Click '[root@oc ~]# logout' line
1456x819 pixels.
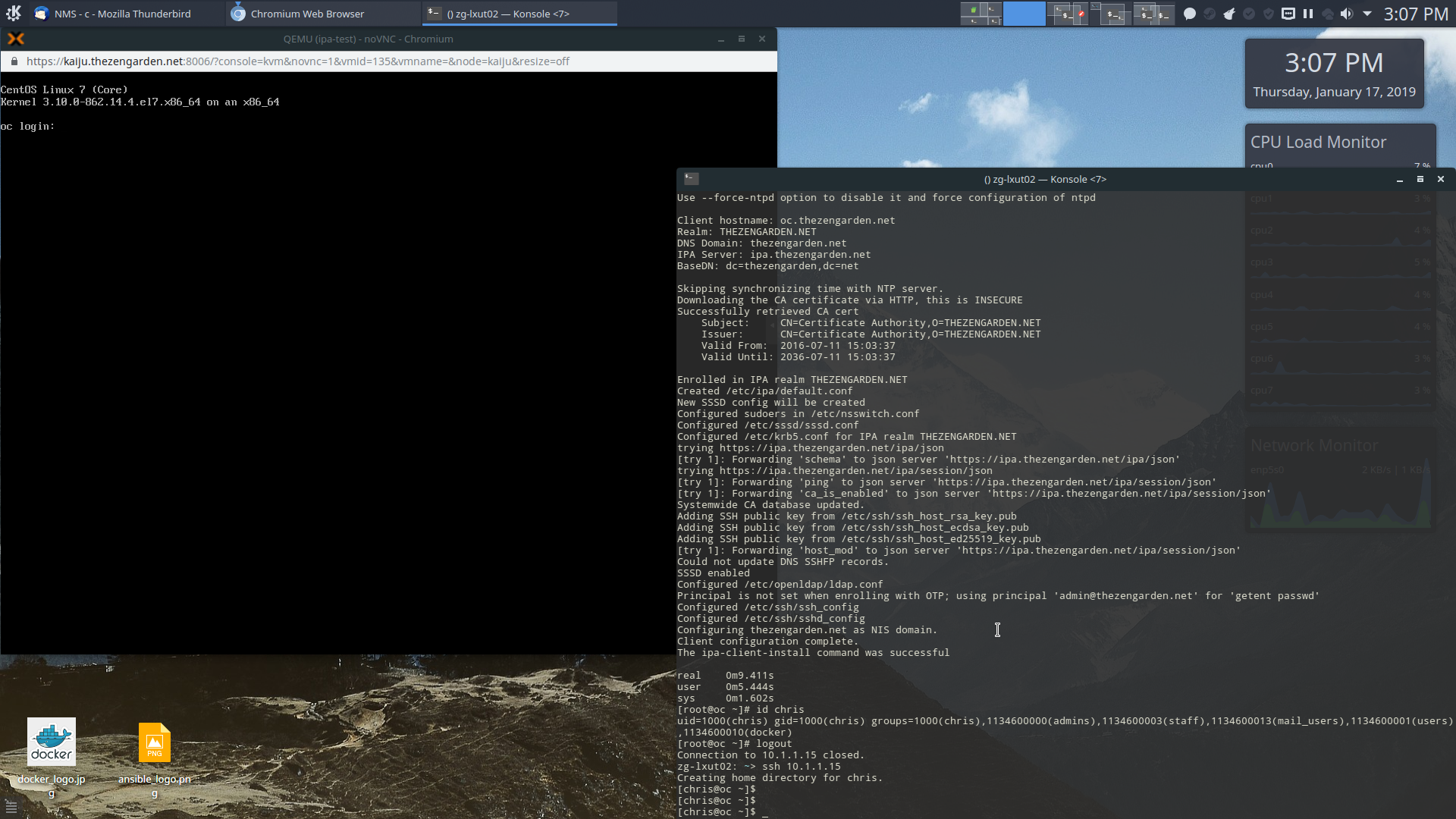(x=734, y=743)
